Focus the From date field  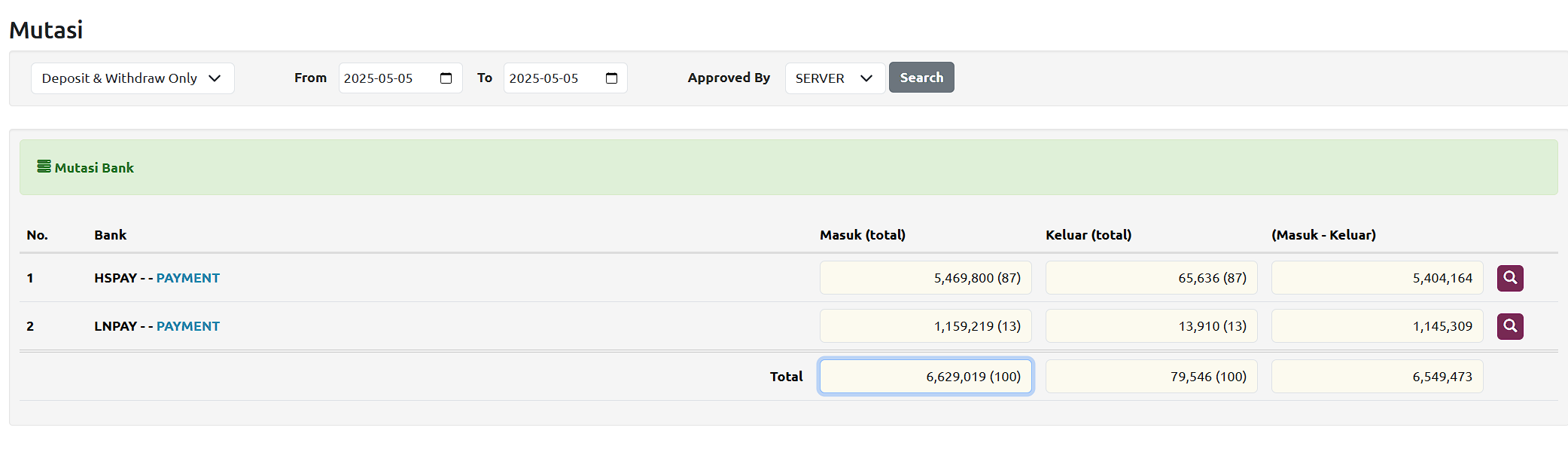(384, 78)
